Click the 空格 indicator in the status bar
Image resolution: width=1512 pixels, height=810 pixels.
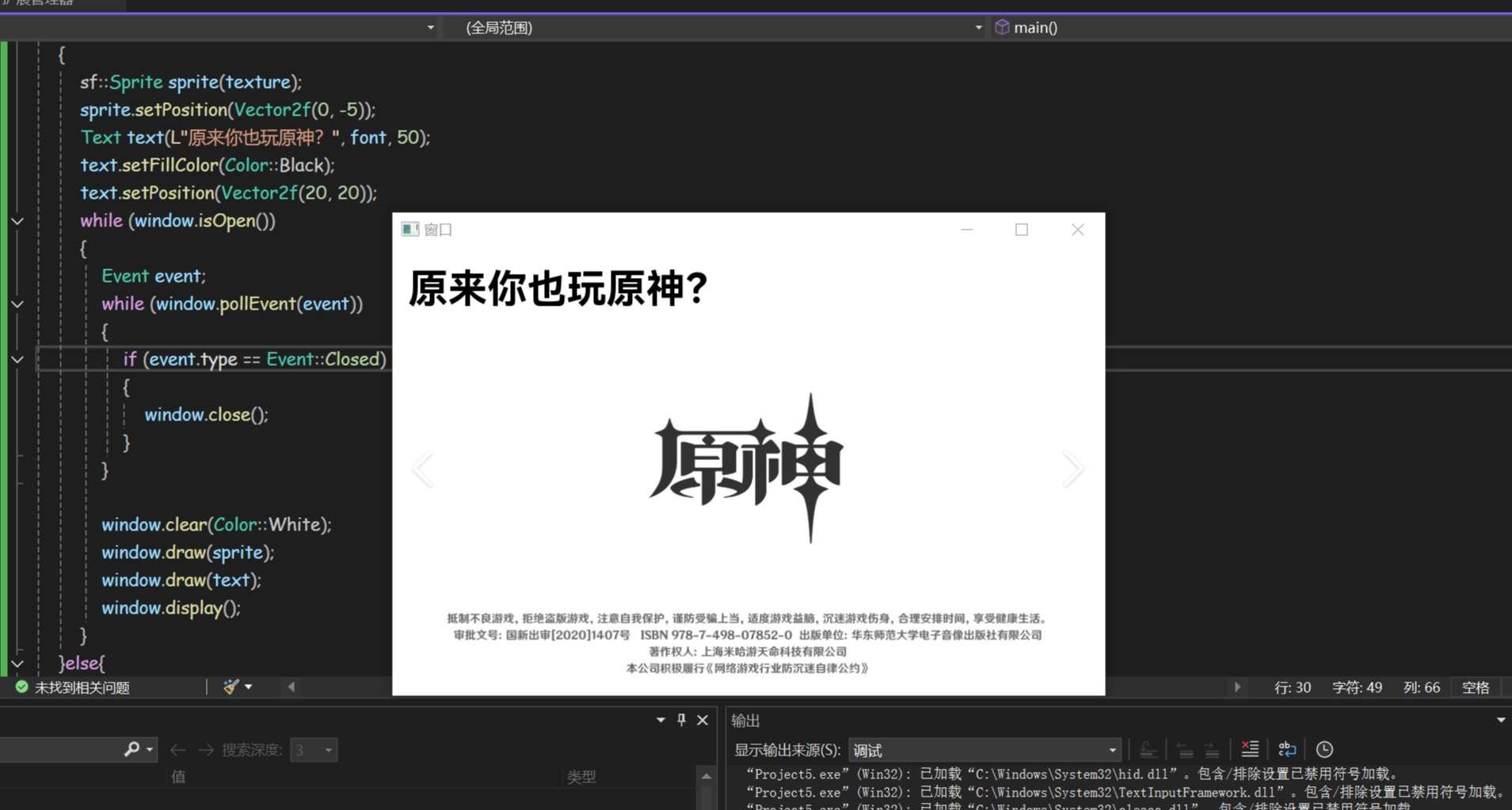tap(1475, 686)
